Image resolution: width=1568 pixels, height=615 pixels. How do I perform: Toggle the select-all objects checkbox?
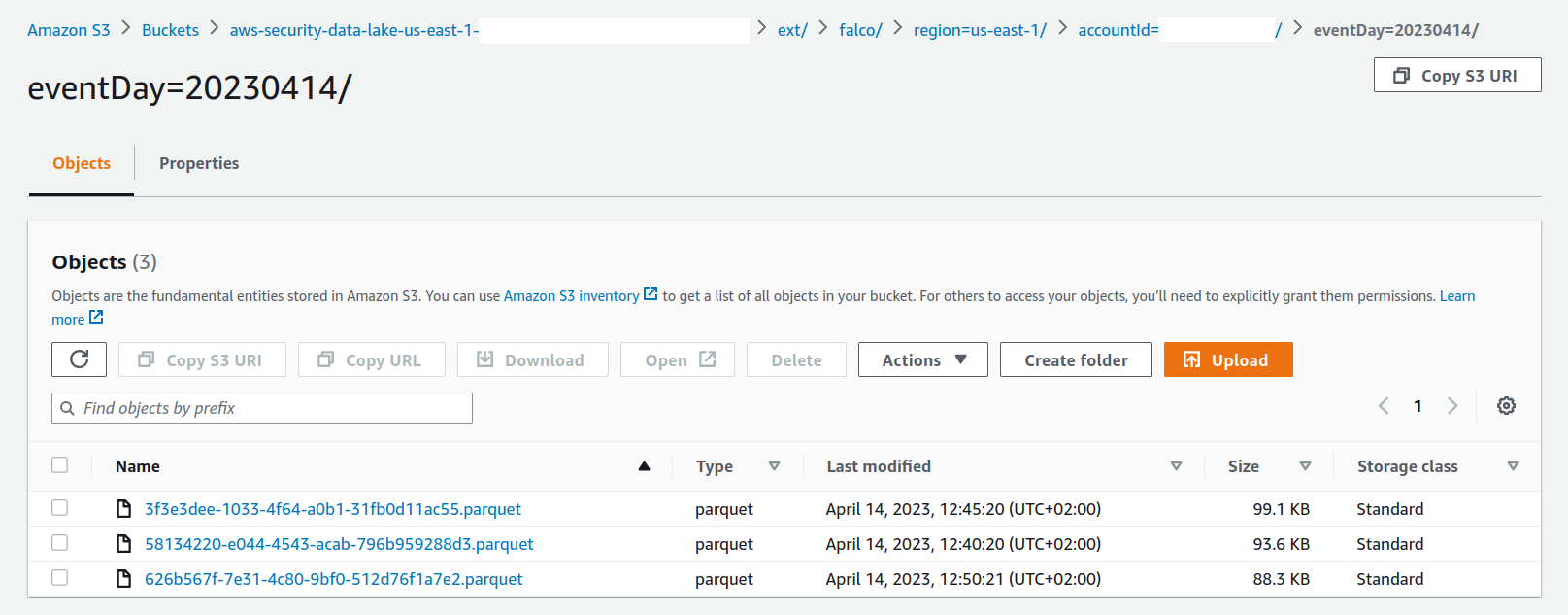60,465
